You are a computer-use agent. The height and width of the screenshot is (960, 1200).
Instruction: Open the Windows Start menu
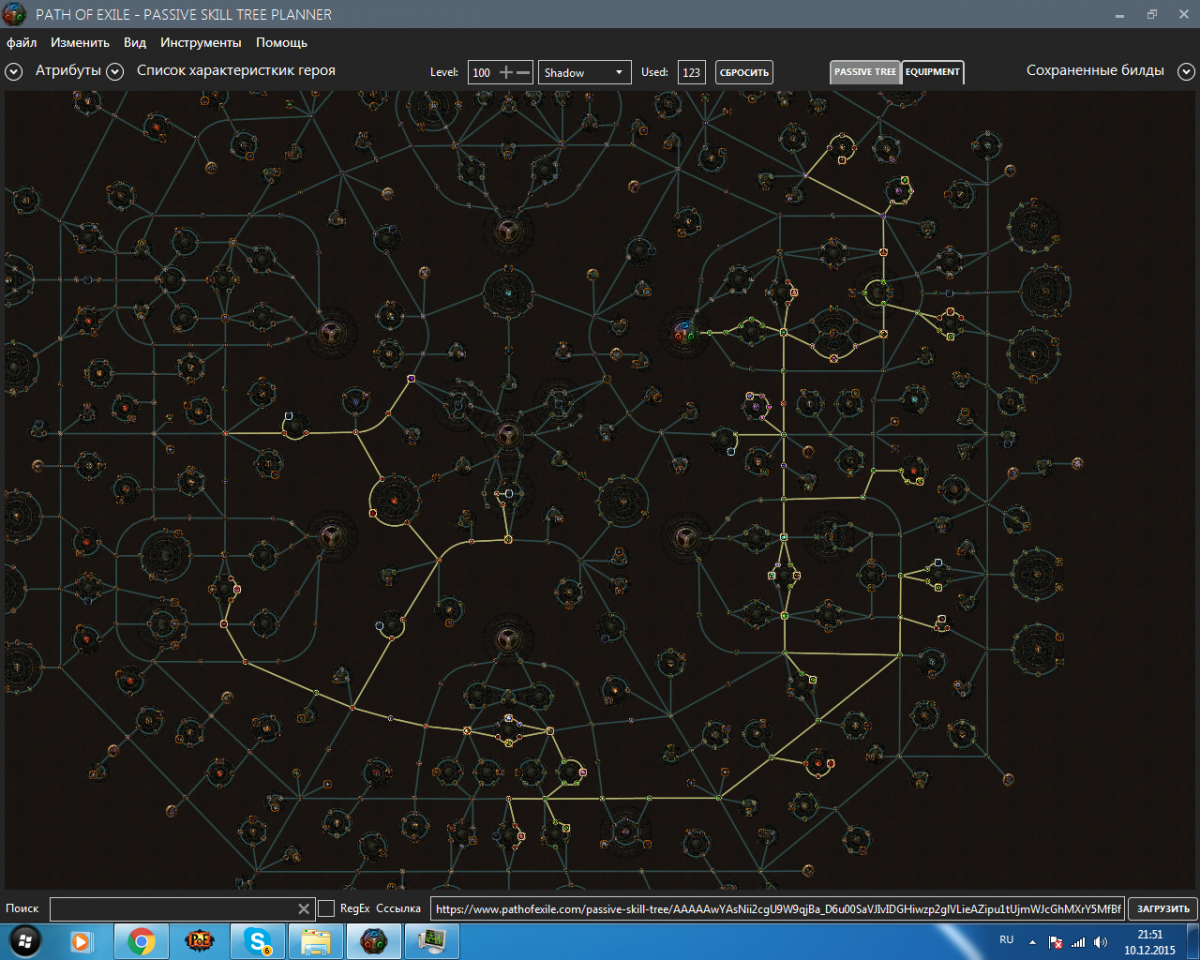click(26, 942)
